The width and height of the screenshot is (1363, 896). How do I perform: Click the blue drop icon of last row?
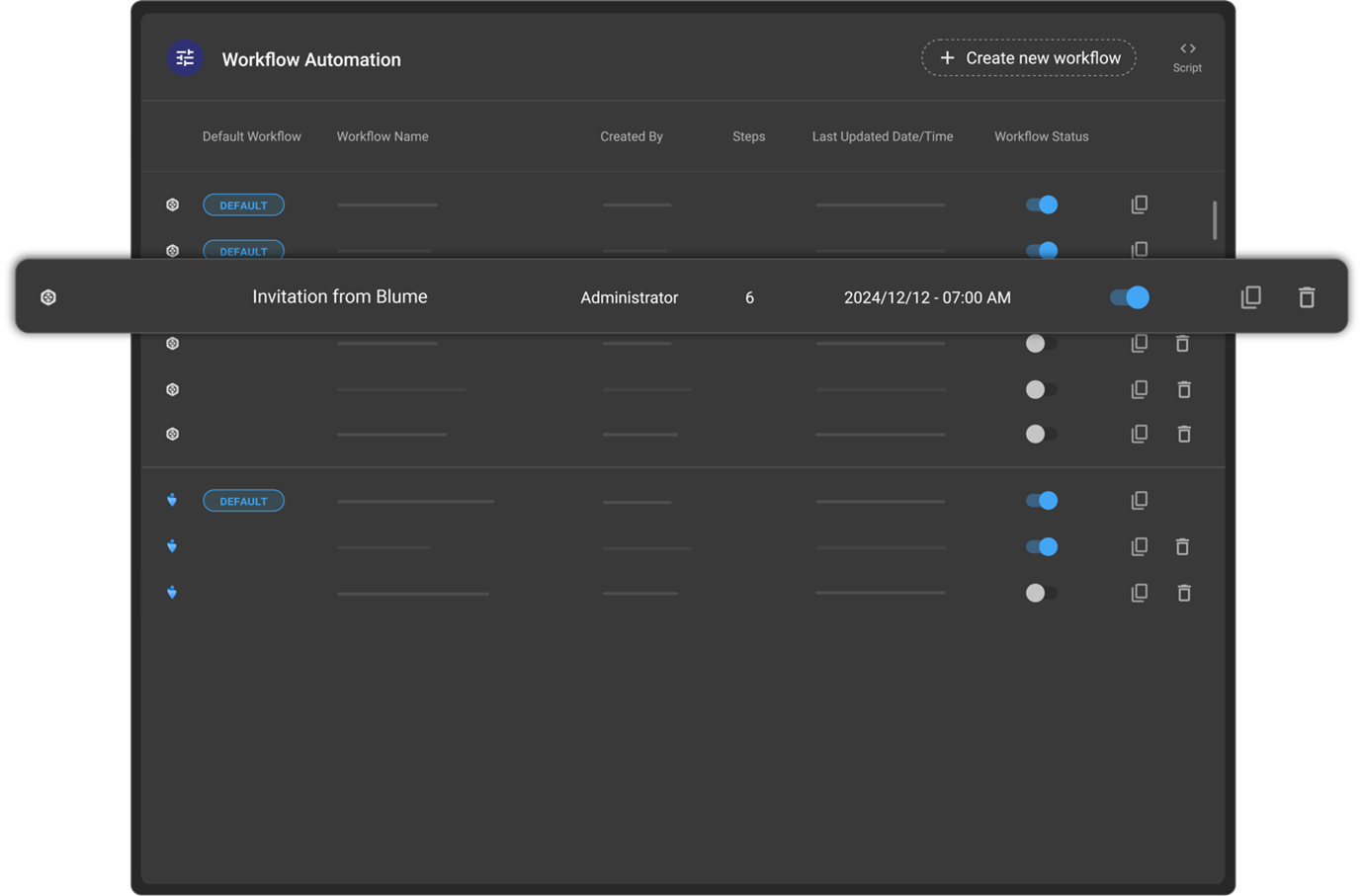tap(172, 593)
